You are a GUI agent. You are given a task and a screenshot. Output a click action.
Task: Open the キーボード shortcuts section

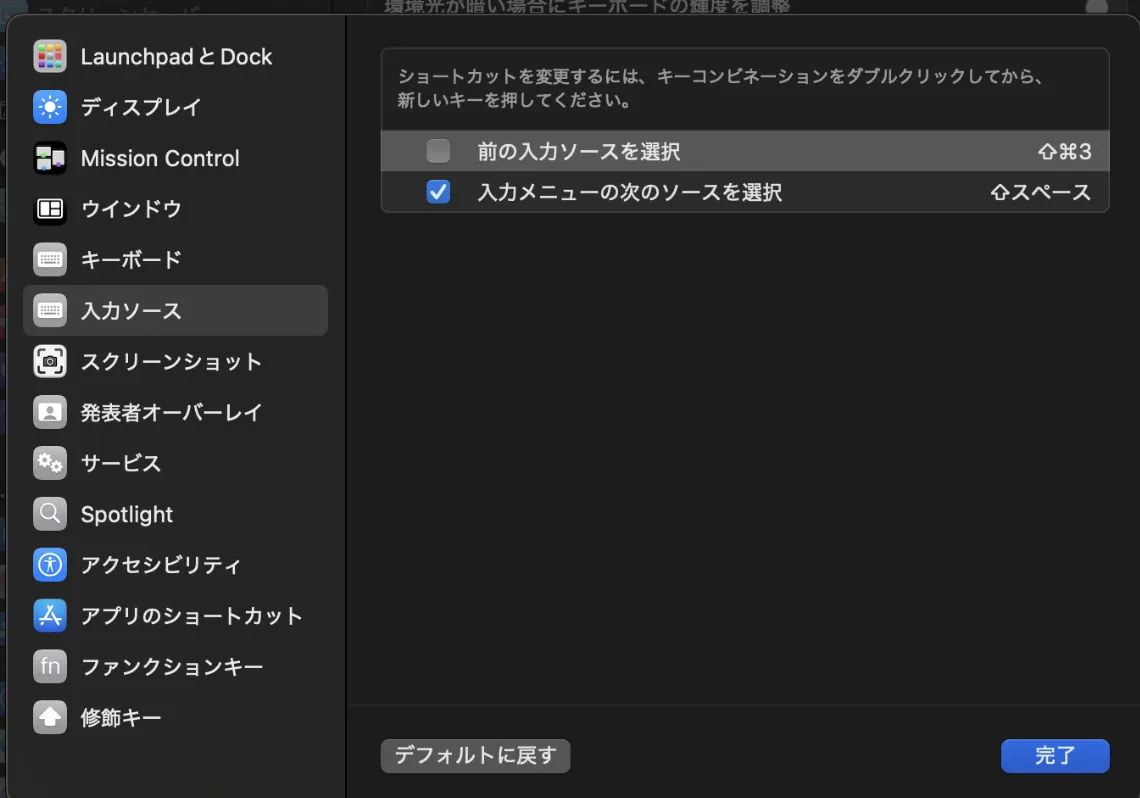click(x=48, y=259)
